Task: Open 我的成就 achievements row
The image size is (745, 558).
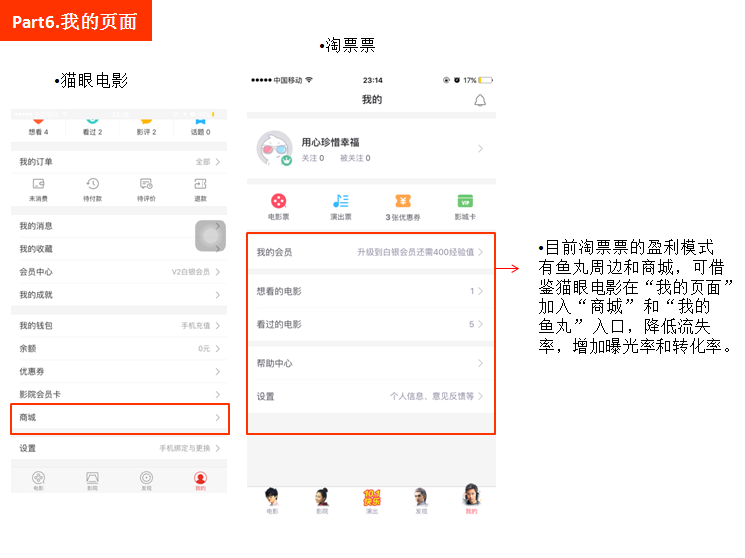Action: (x=119, y=295)
